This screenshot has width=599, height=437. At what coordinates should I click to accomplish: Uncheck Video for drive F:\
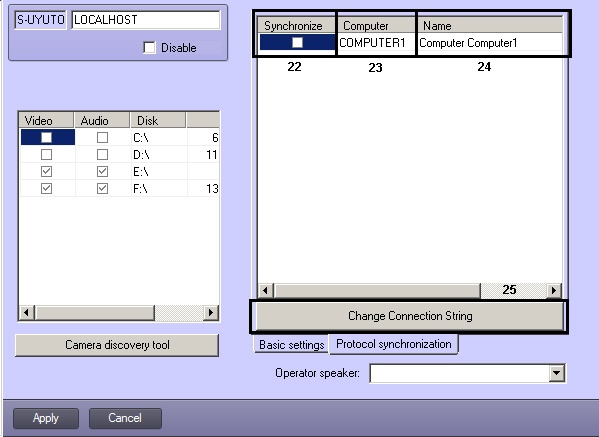46,188
